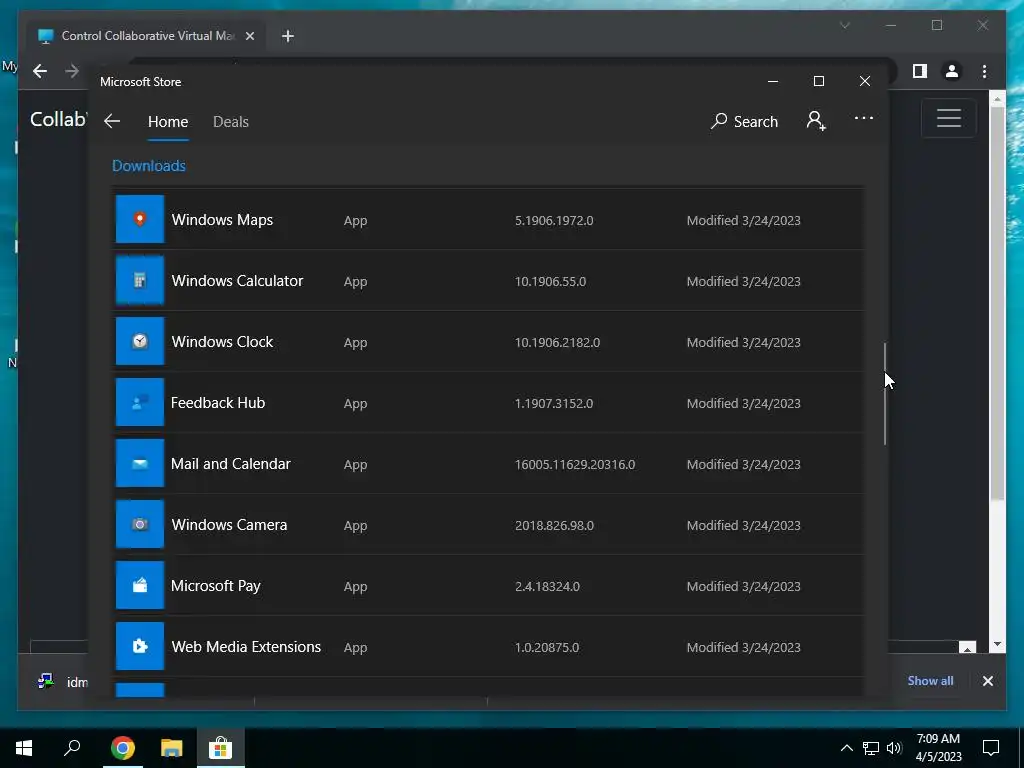Viewport: 1024px width, 768px height.
Task: Open the Windows Start menu
Action: coord(24,748)
